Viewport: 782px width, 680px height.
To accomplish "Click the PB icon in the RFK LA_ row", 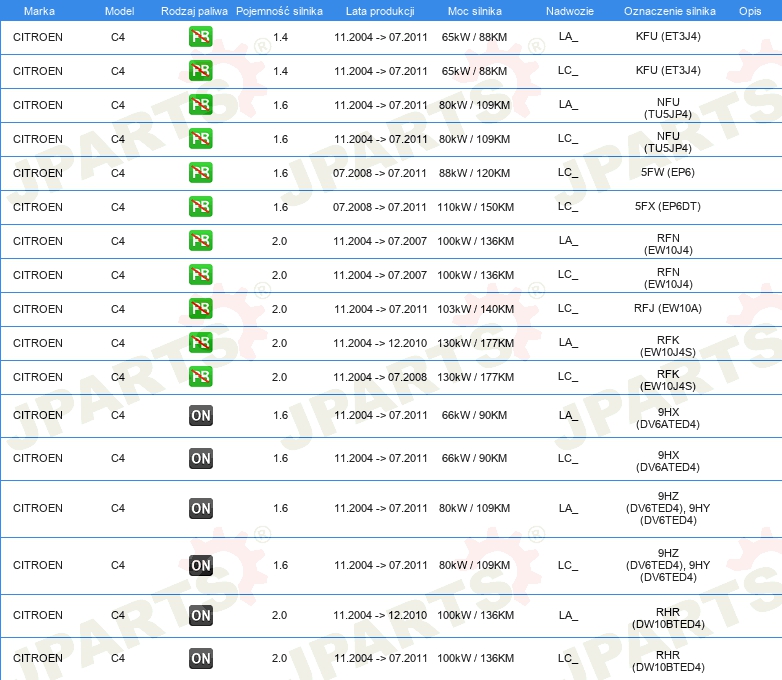I will 200,342.
